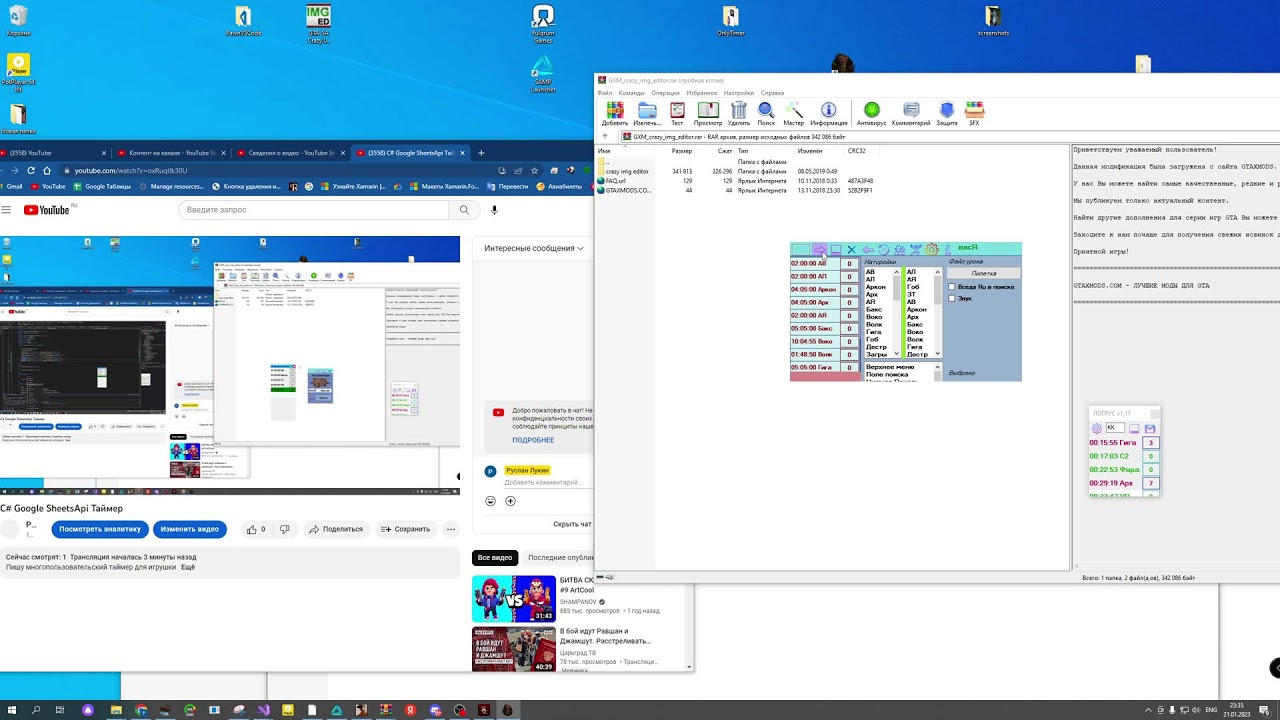The width and height of the screenshot is (1280, 720).
Task: Open Информация in WinRAR toolbar
Action: click(828, 113)
